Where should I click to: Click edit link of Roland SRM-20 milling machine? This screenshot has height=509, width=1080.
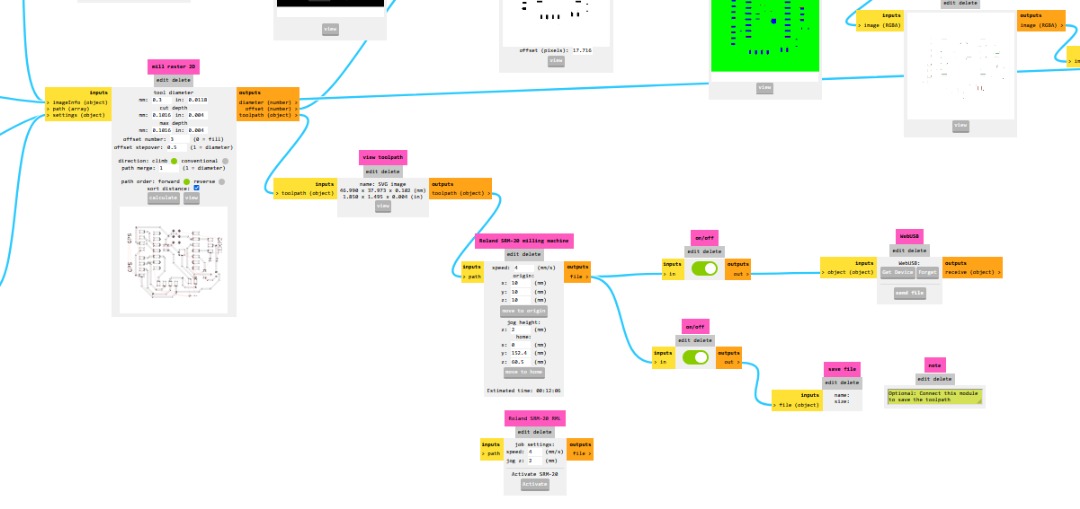click(x=512, y=254)
